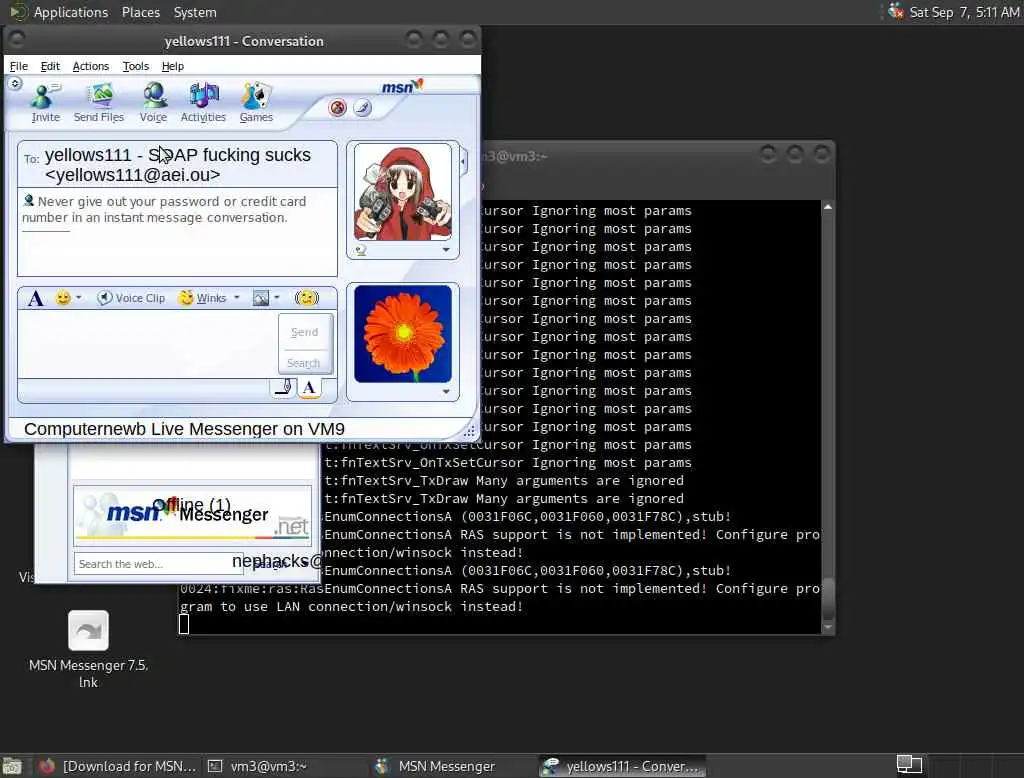This screenshot has width=1024, height=778.
Task: Expand the background picker dropdown arrow
Action: (277, 298)
